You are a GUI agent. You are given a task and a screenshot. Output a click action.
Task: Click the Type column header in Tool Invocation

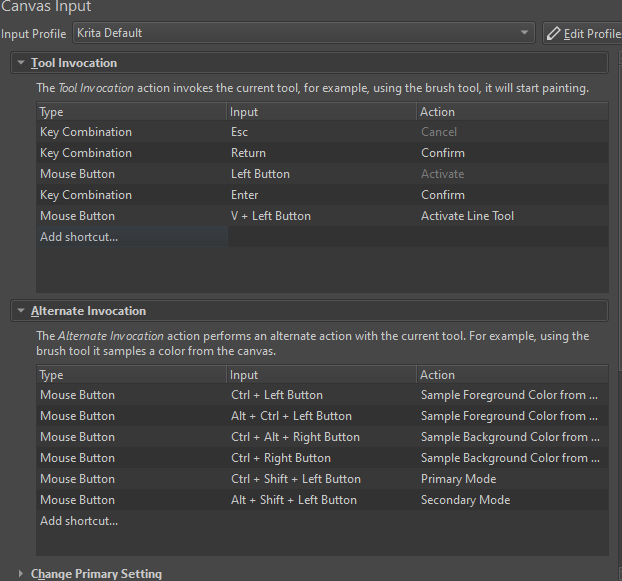52,112
